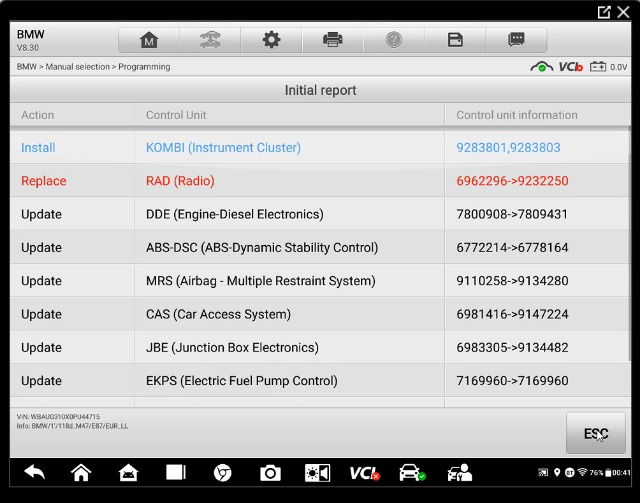Click the Control Unit column header

[176, 115]
